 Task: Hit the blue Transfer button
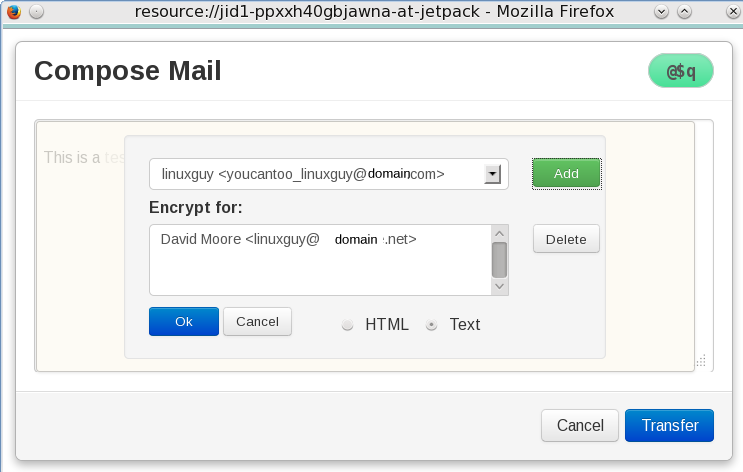(x=669, y=425)
